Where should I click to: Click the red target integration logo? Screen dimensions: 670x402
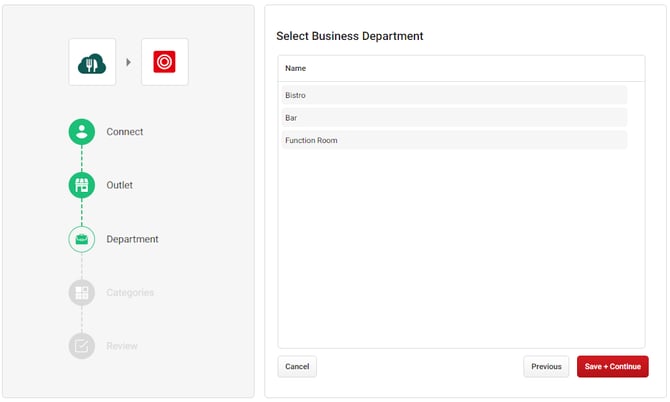[165, 62]
